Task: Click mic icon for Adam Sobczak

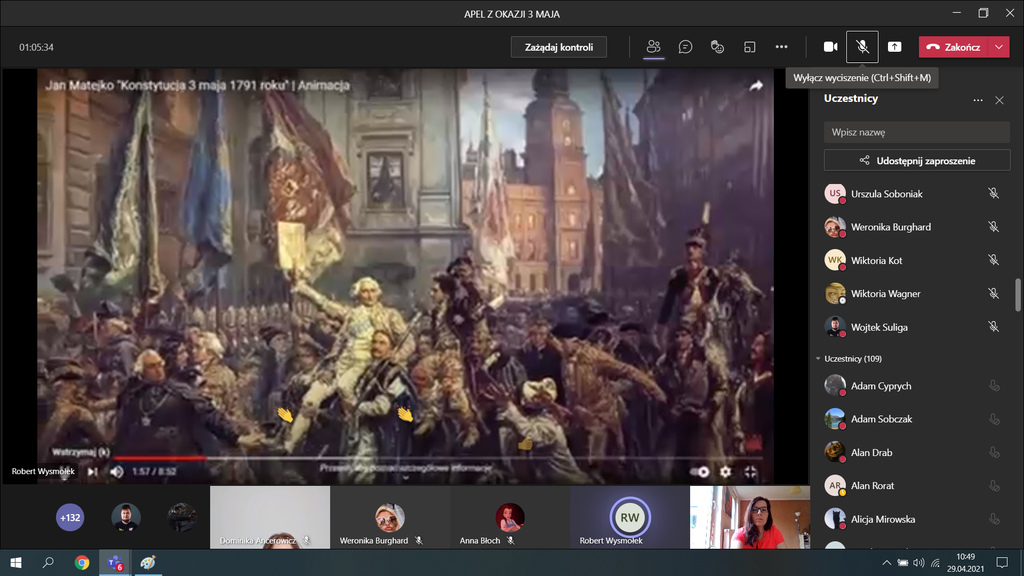Action: coord(994,419)
